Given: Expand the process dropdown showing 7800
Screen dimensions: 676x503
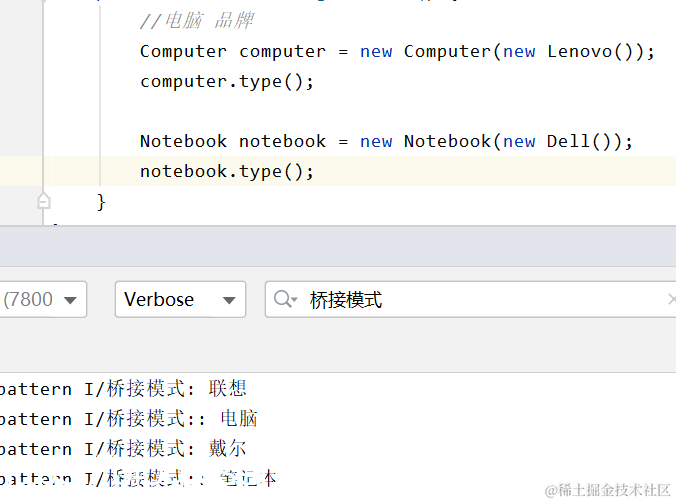Looking at the screenshot, I should point(42,300).
